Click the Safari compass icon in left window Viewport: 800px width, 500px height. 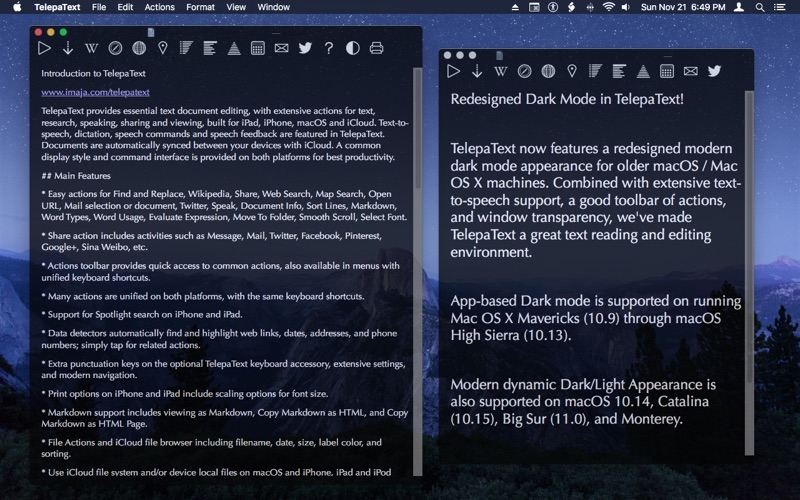click(115, 48)
